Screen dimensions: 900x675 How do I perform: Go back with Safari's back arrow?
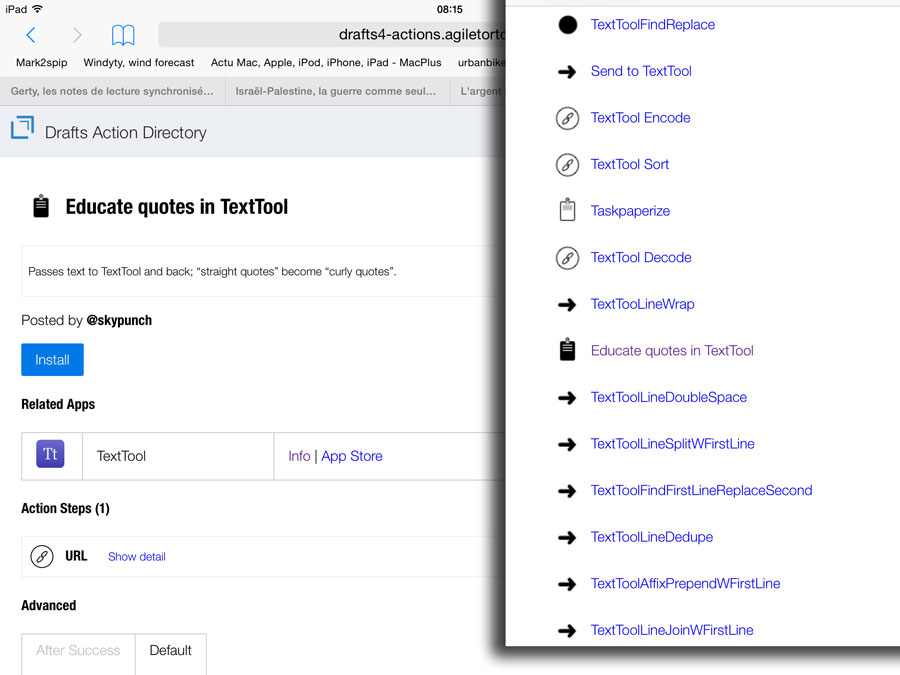coord(31,35)
